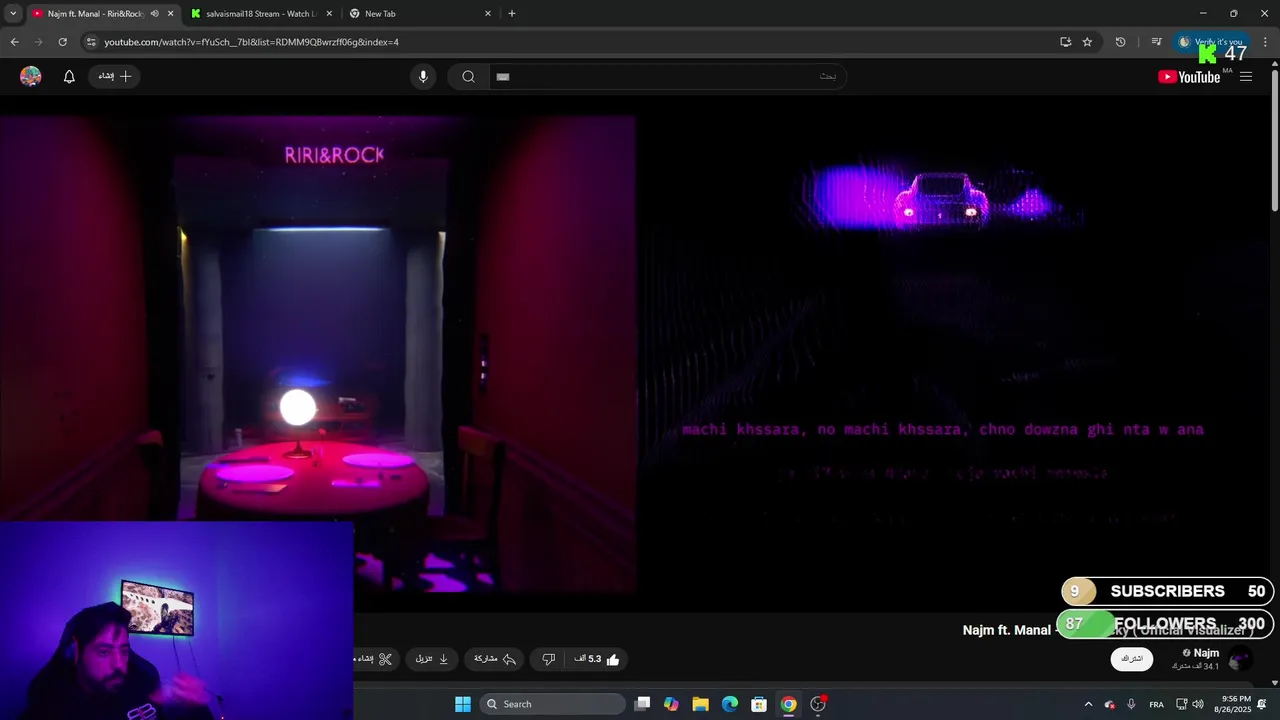Bookmark this page with star icon
Image resolution: width=1280 pixels, height=720 pixels.
1087,42
